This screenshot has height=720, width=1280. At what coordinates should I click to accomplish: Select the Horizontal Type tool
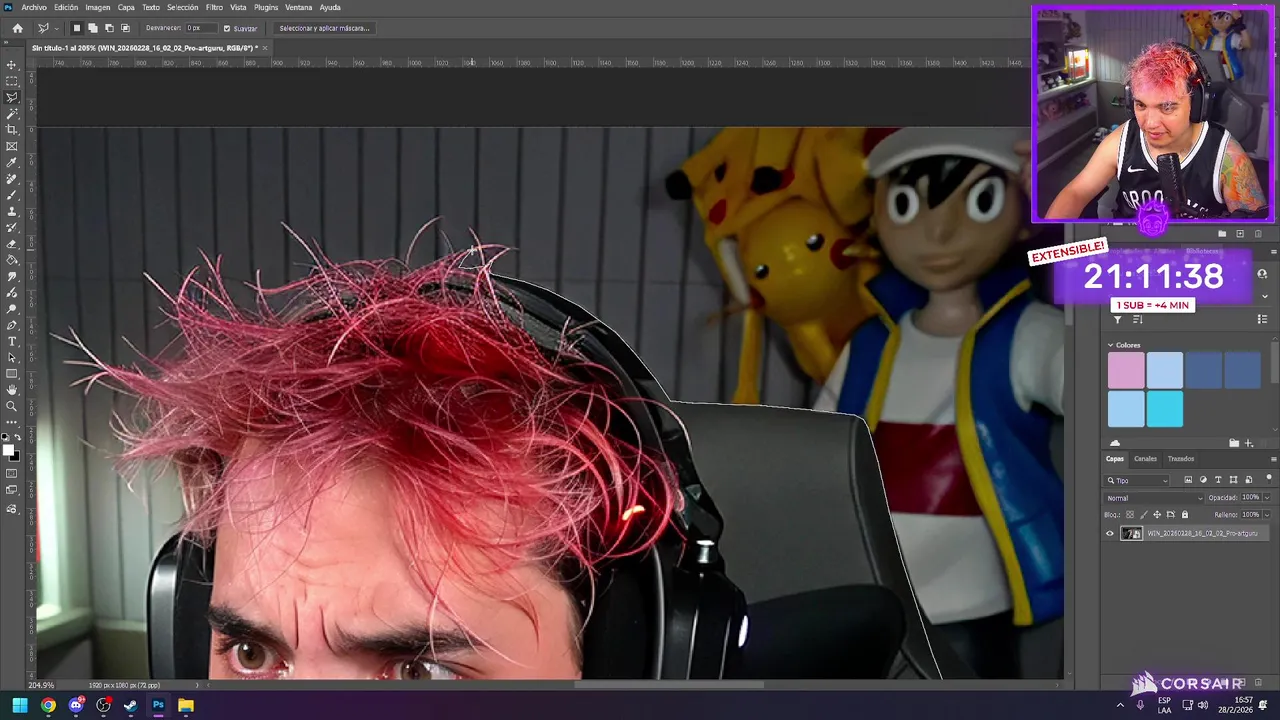12,342
